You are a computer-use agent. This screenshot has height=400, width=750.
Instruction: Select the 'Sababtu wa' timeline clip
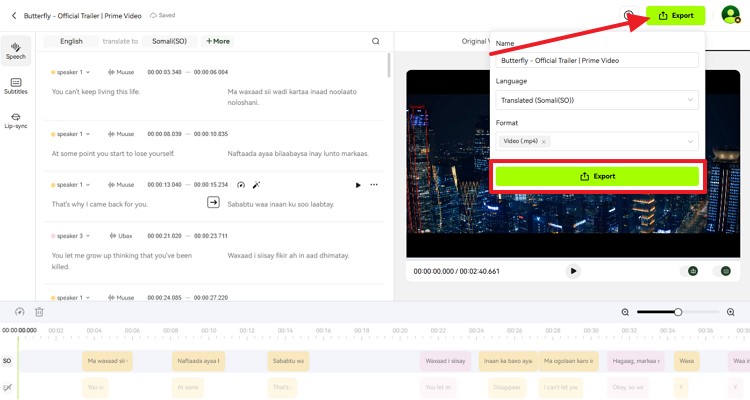pyautogui.click(x=288, y=361)
